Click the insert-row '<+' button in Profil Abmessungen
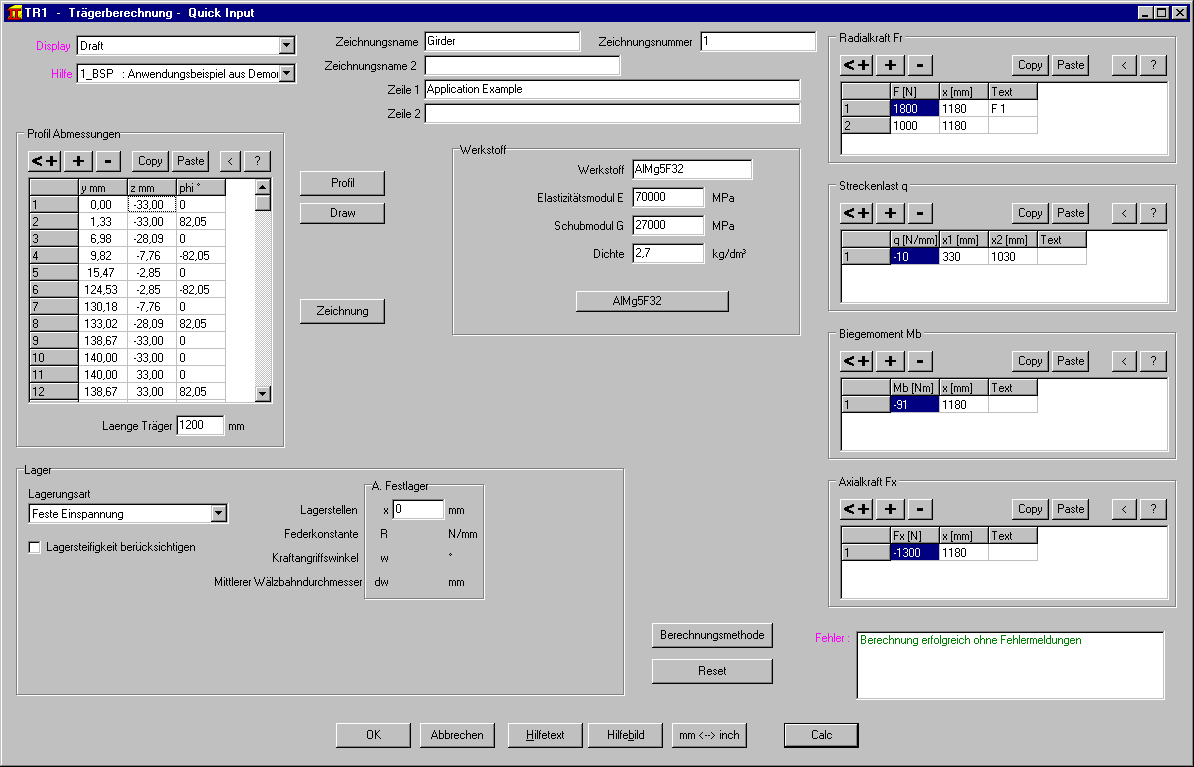 44,160
